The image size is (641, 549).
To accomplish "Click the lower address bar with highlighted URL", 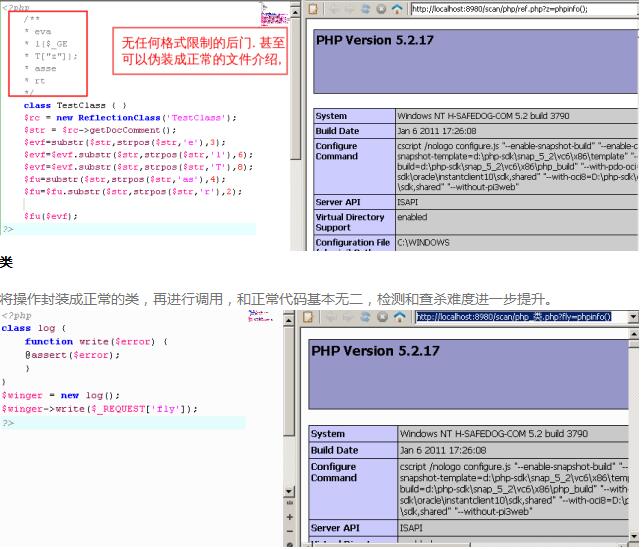I will click(x=521, y=317).
